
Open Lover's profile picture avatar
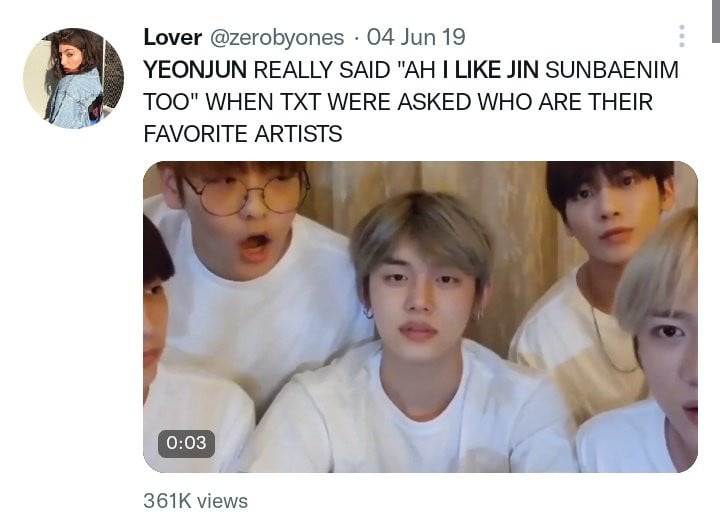pyautogui.click(x=73, y=78)
